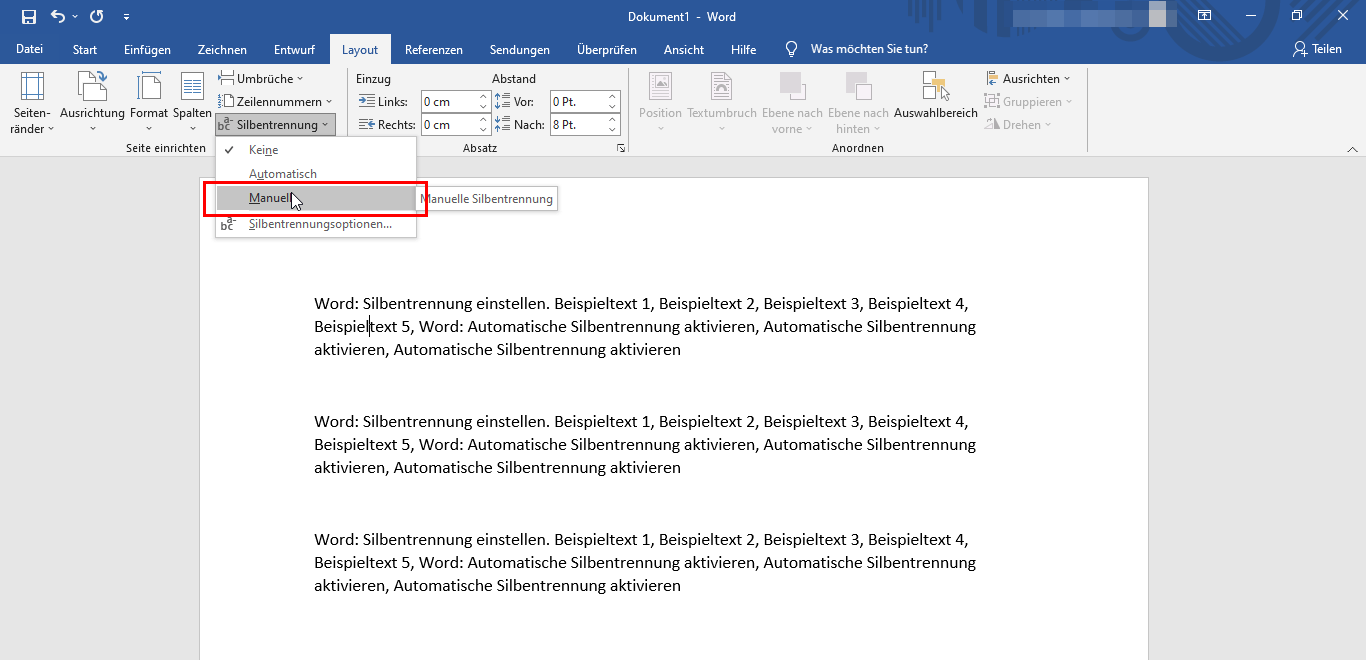Switch to the Referenzen tab
Screen dimensions: 1366x660
[x=434, y=50]
